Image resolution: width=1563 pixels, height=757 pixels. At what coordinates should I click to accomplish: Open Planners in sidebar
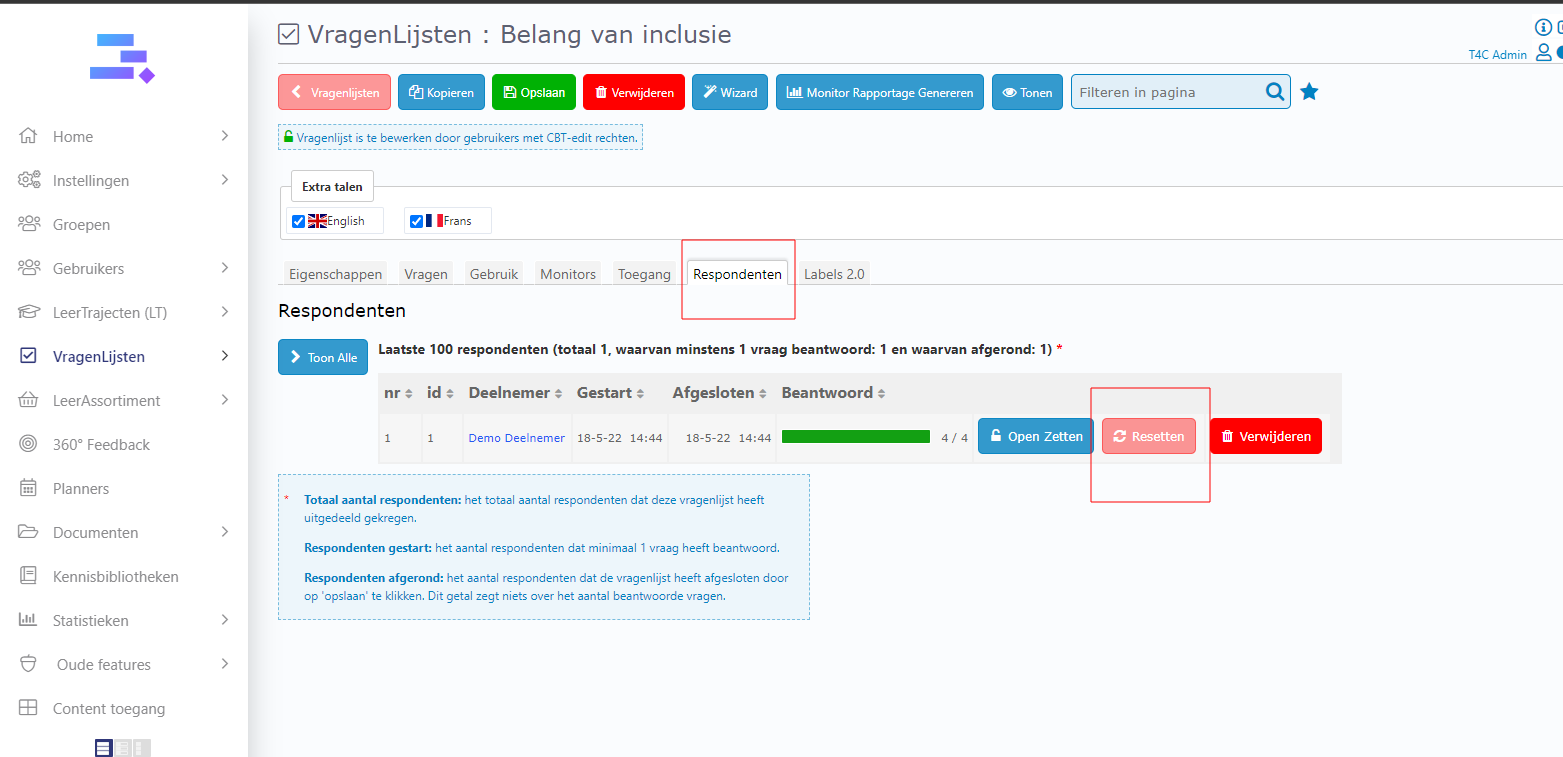80,488
